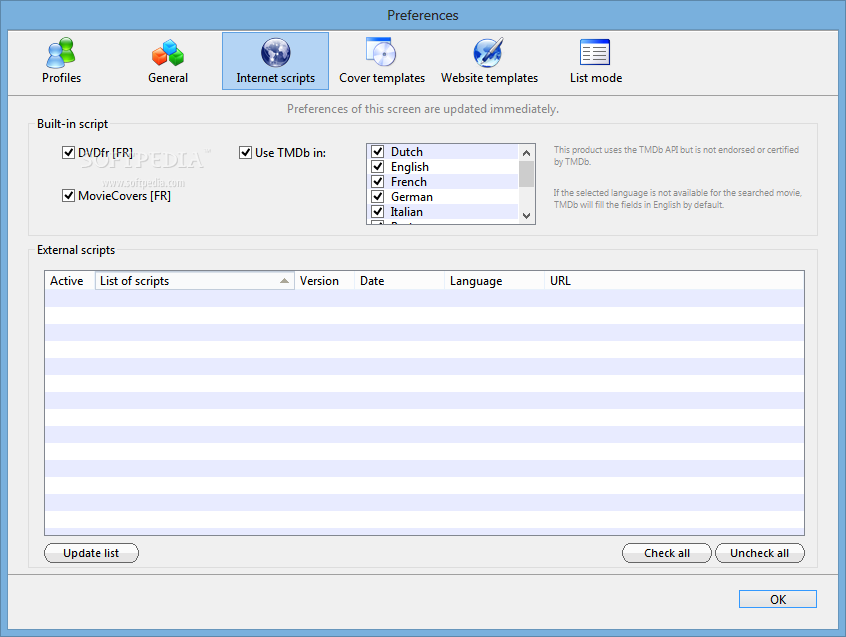The width and height of the screenshot is (846, 637).
Task: Open the Cover templates disc icon
Action: 381,52
